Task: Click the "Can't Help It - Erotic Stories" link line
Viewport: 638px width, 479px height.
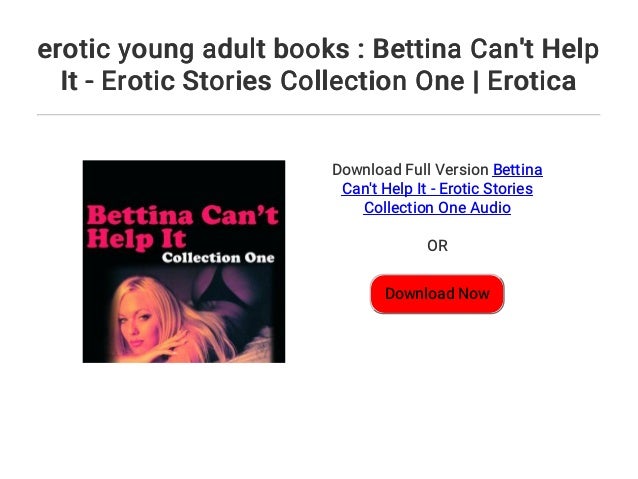Action: click(437, 189)
